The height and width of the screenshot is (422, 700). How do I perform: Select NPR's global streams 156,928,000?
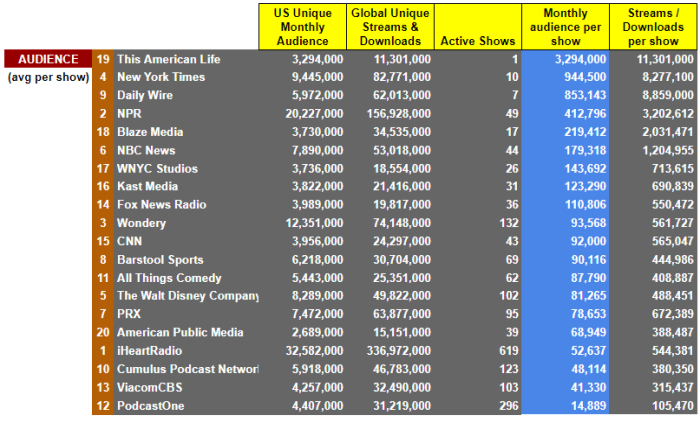coord(399,114)
